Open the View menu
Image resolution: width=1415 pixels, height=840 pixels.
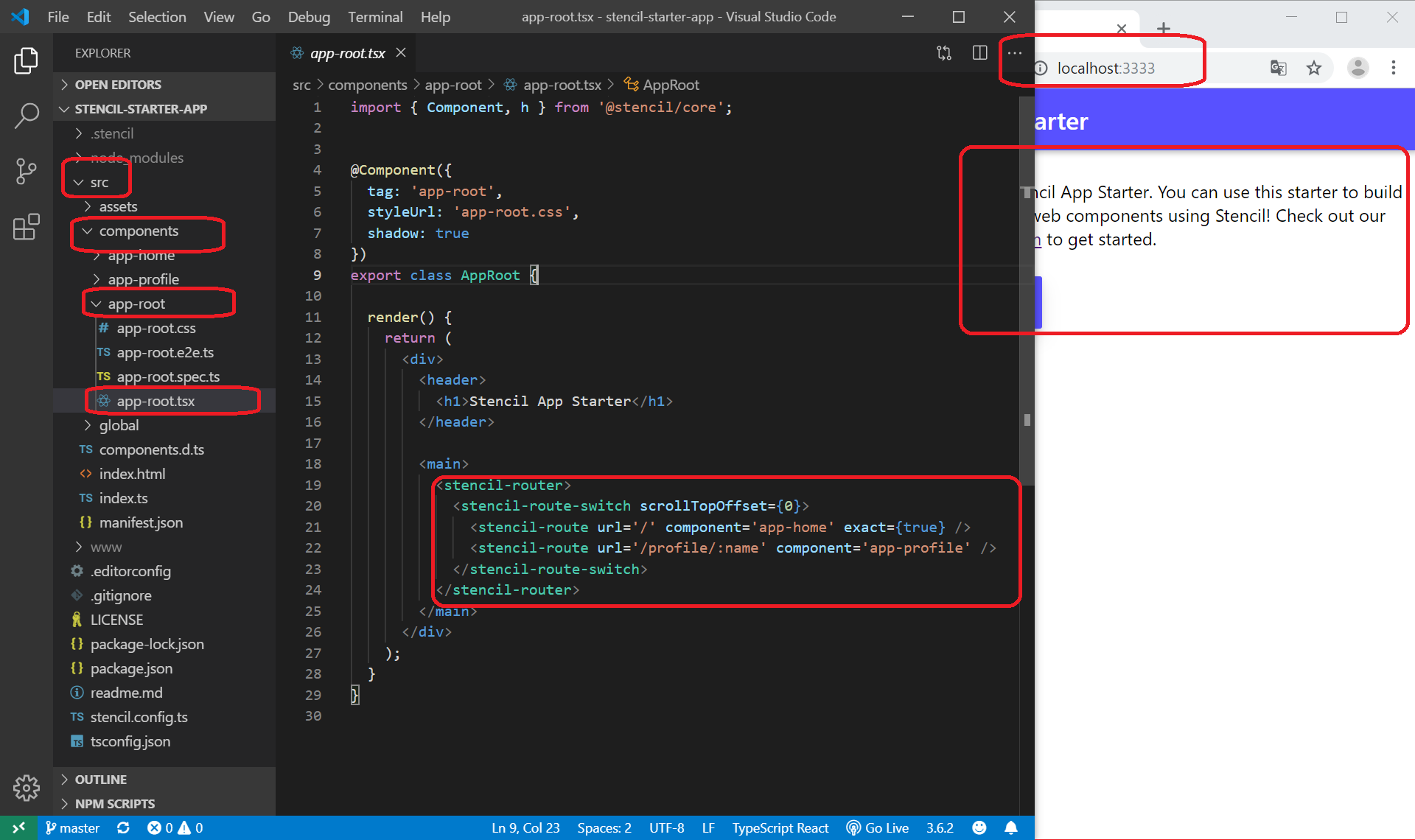click(x=219, y=17)
